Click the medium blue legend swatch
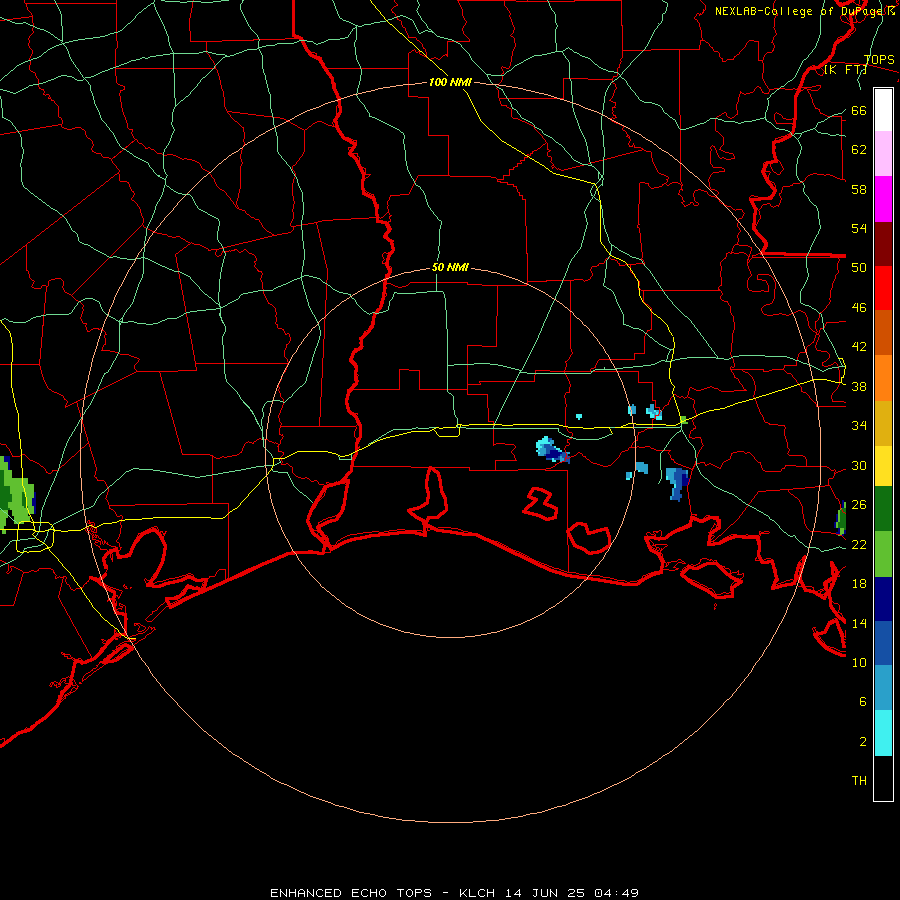This screenshot has width=900, height=900. (x=883, y=643)
